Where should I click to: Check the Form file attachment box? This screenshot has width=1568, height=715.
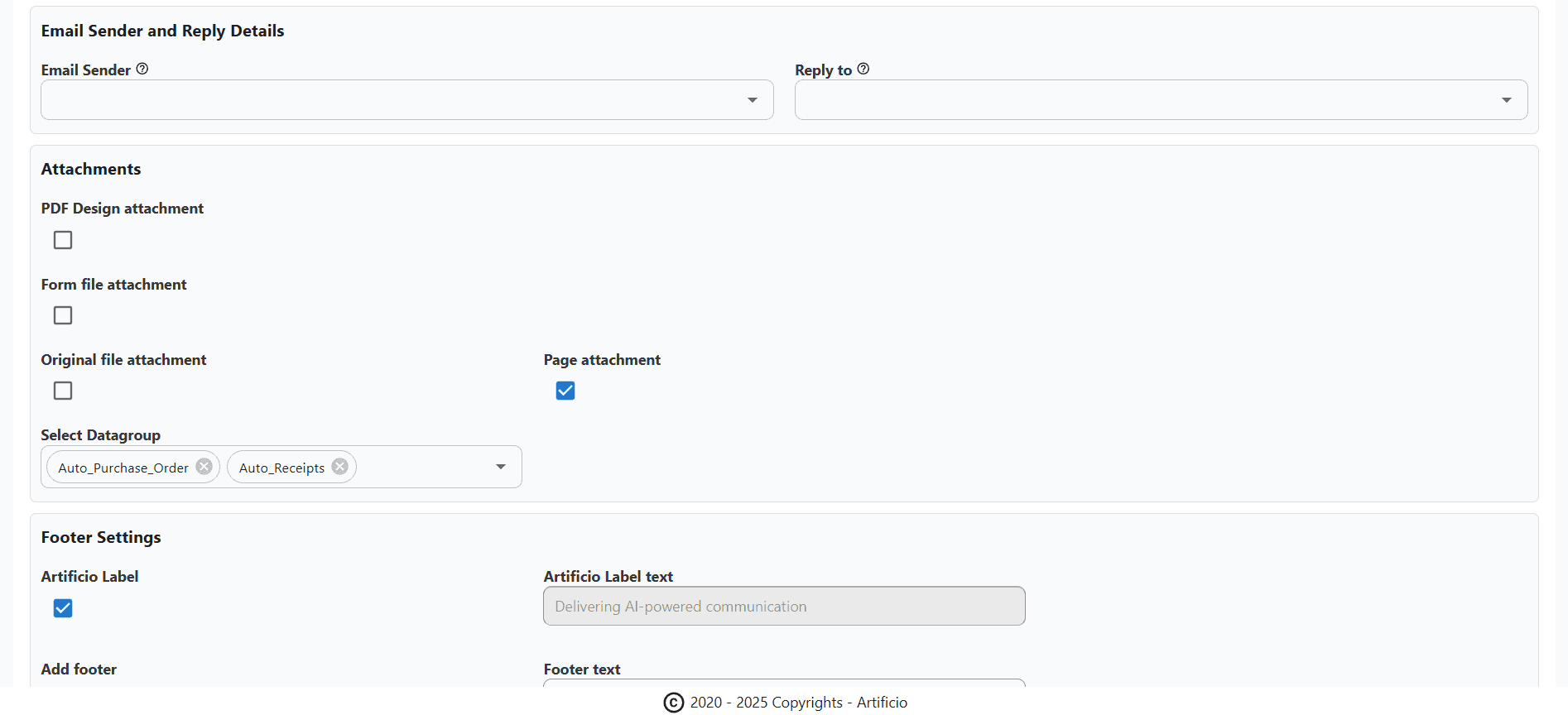click(x=63, y=315)
